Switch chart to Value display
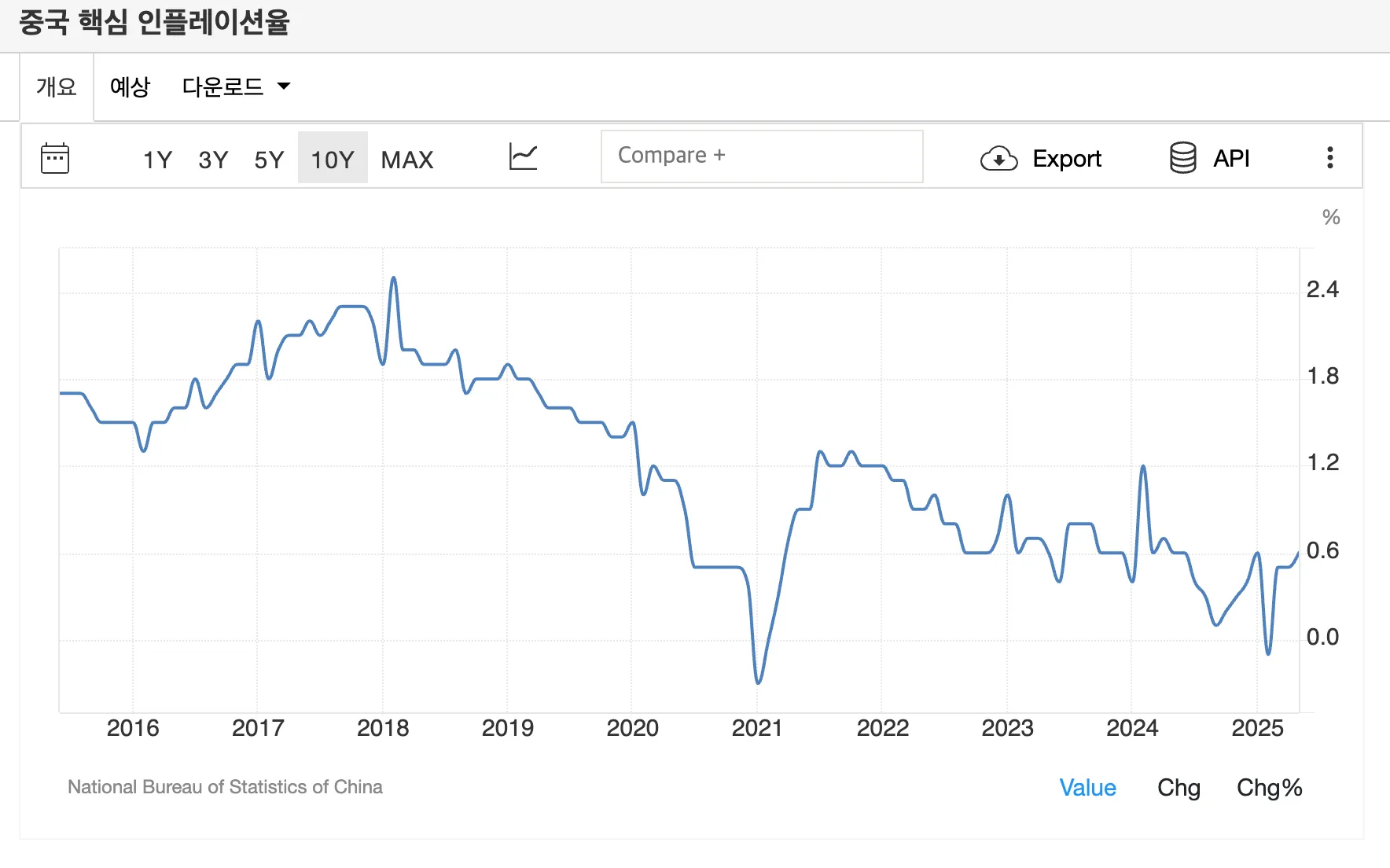This screenshot has width=1390, height=868. 1087,788
